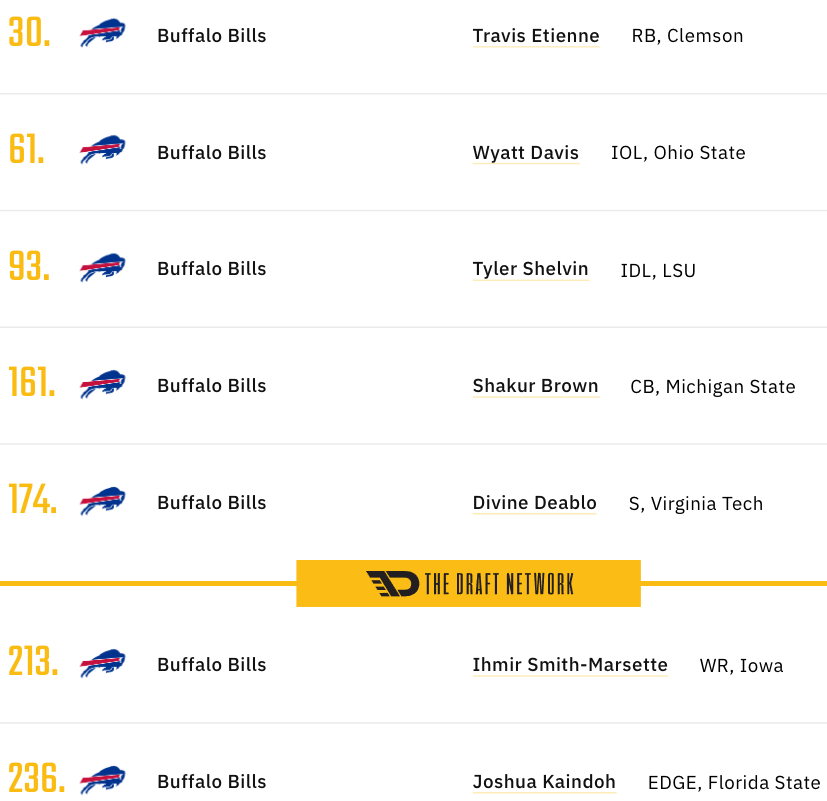Viewport: 827px width, 801px height.
Task: Click Buffalo Bills team name at pick 213
Action: click(x=211, y=665)
